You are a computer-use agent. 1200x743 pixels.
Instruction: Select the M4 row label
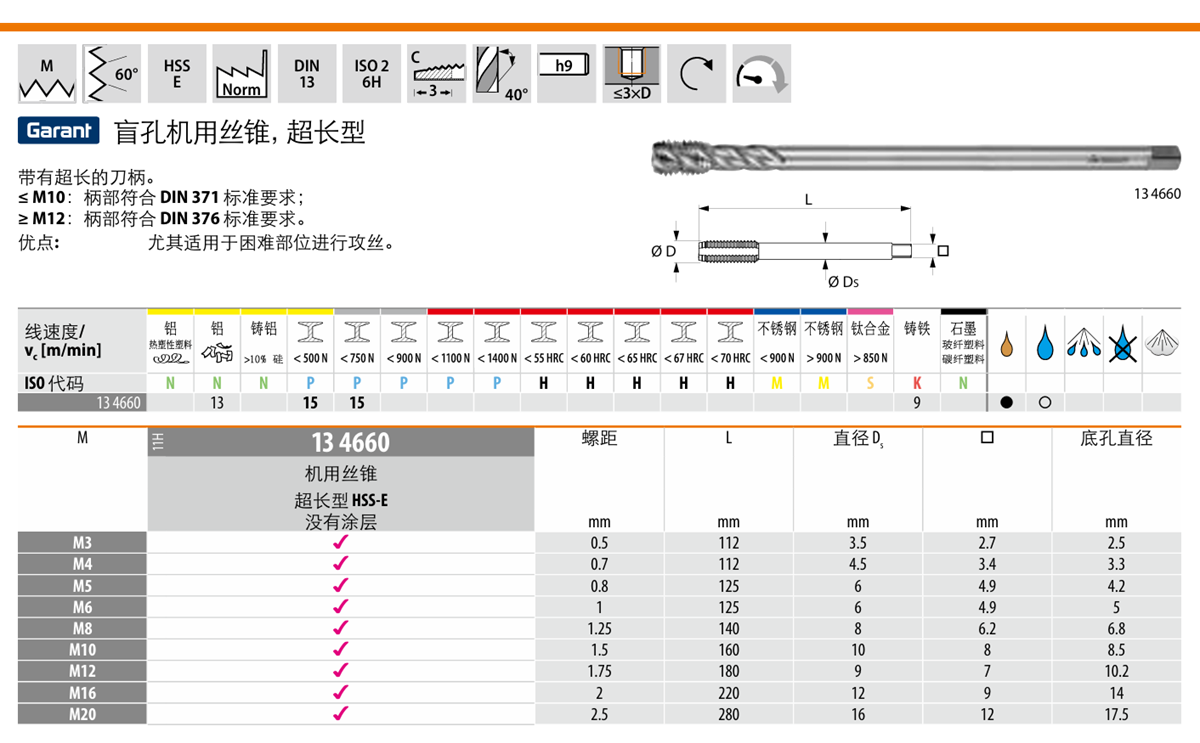(82, 565)
